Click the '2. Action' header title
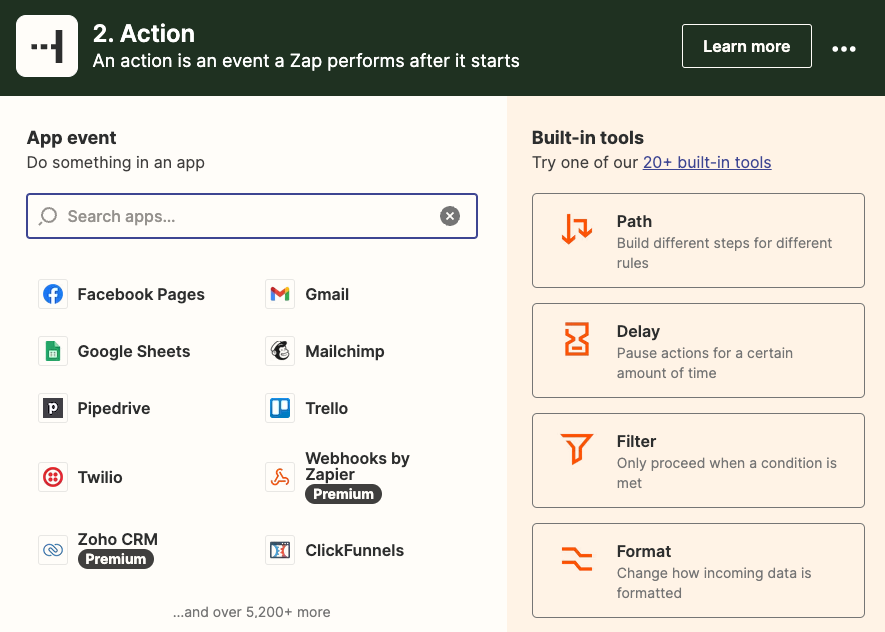Screen dimensions: 885x632 pyautogui.click(x=144, y=34)
